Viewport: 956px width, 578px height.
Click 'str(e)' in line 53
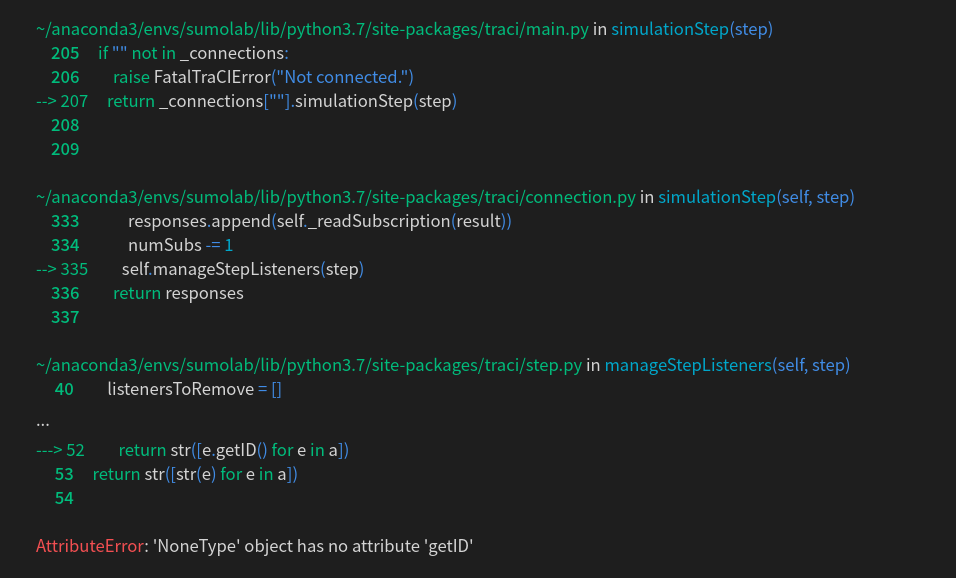(196, 474)
